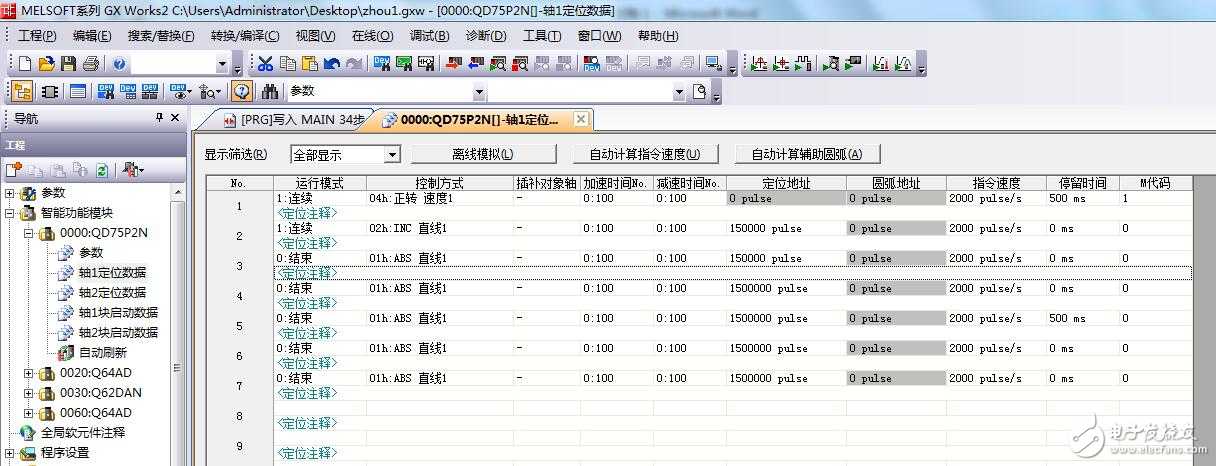Click the last chart icon in top toolbar
Image resolution: width=1216 pixels, height=466 pixels.
pyautogui.click(x=902, y=63)
